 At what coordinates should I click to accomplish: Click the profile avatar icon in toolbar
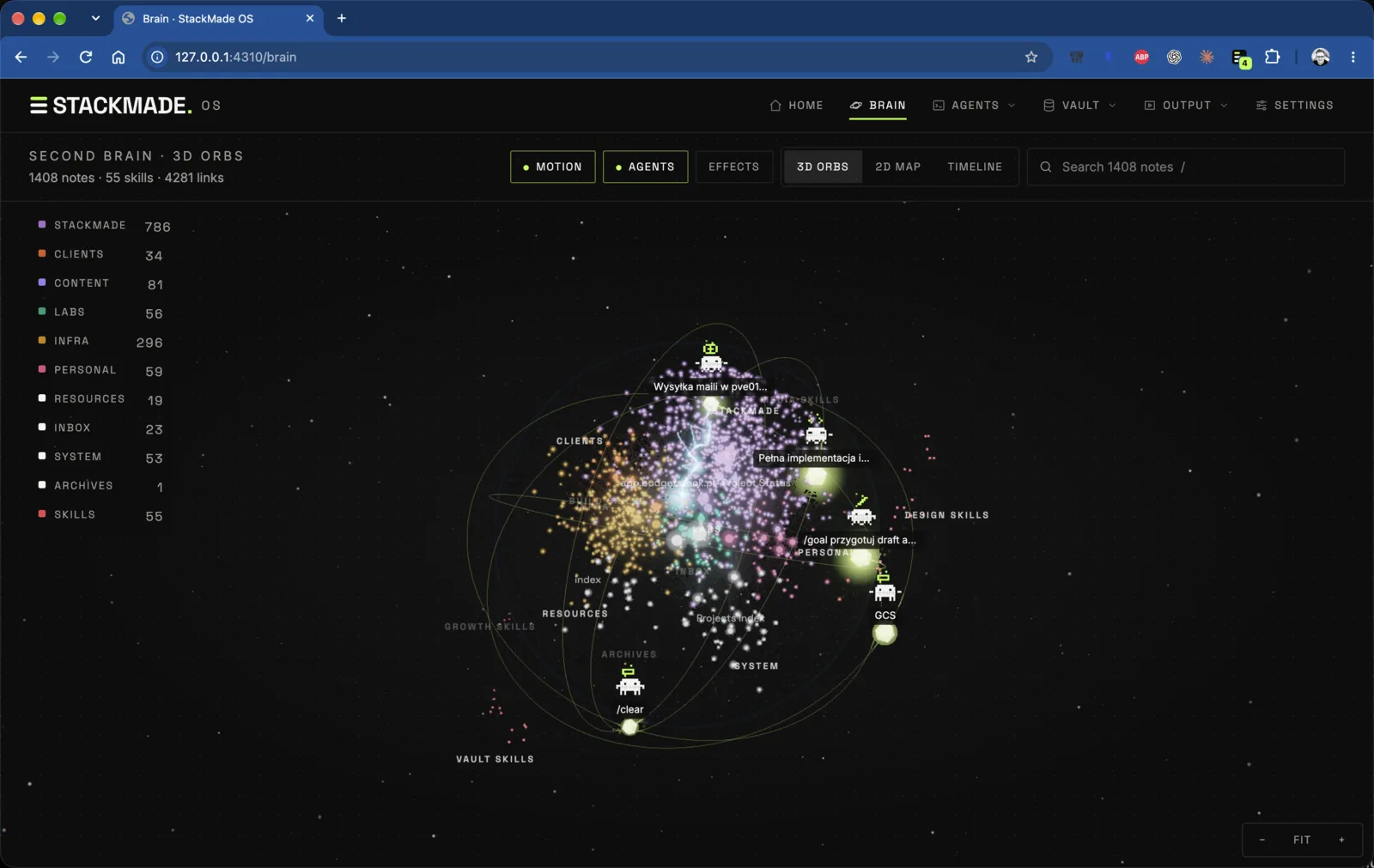[1321, 57]
